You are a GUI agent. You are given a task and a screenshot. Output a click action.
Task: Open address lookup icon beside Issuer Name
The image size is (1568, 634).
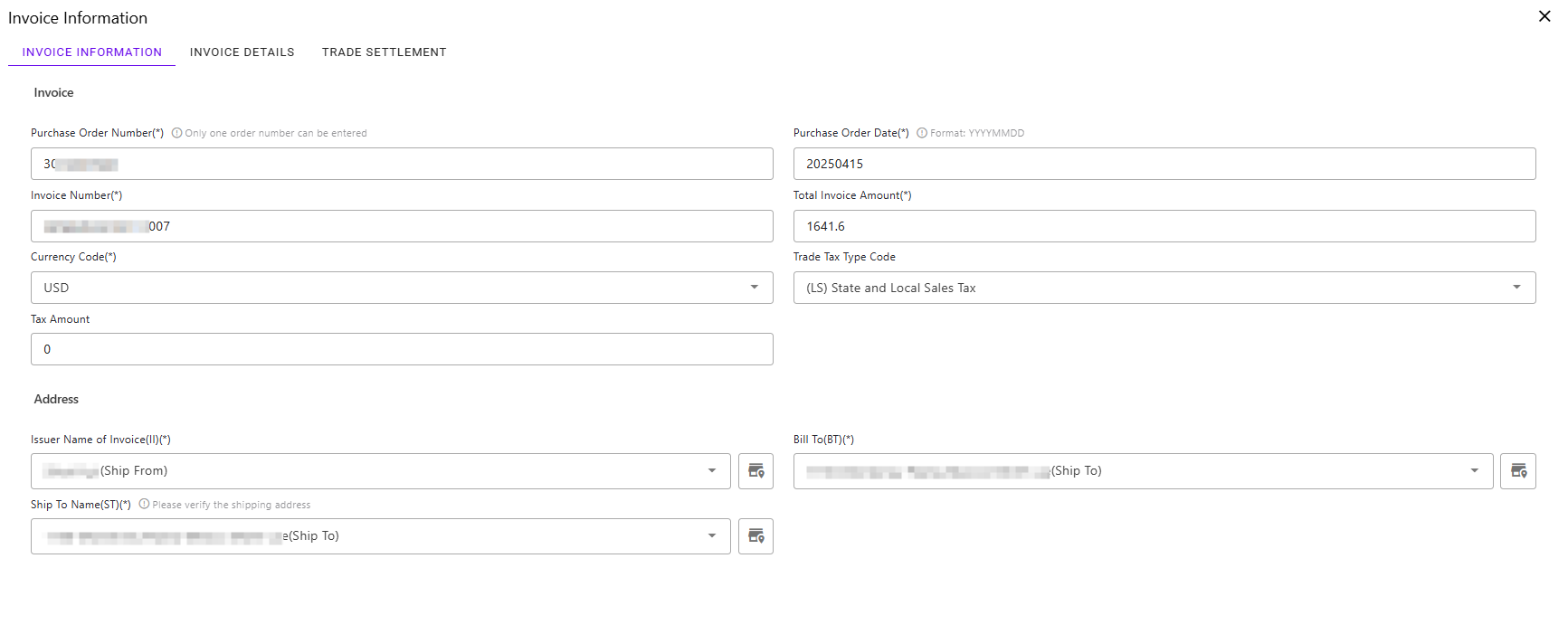click(755, 471)
